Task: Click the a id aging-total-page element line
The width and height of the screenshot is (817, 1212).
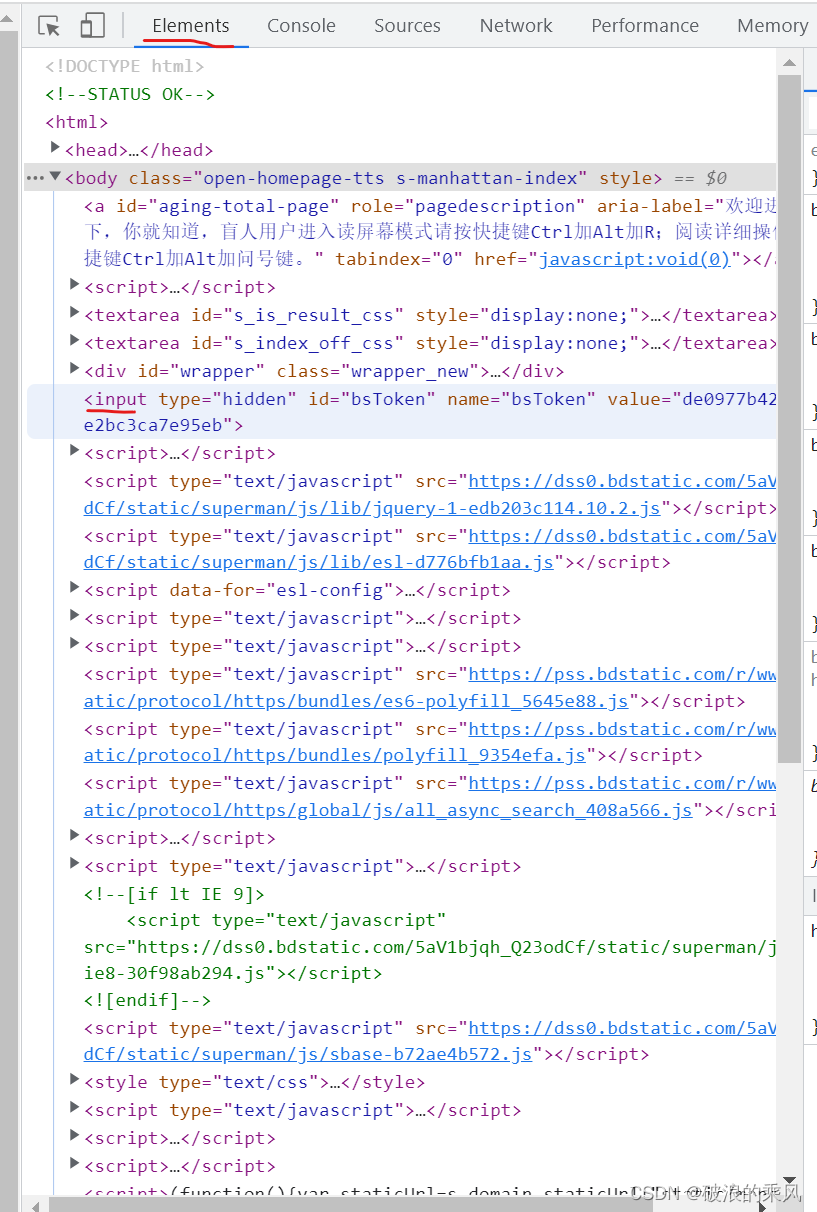Action: 430,232
